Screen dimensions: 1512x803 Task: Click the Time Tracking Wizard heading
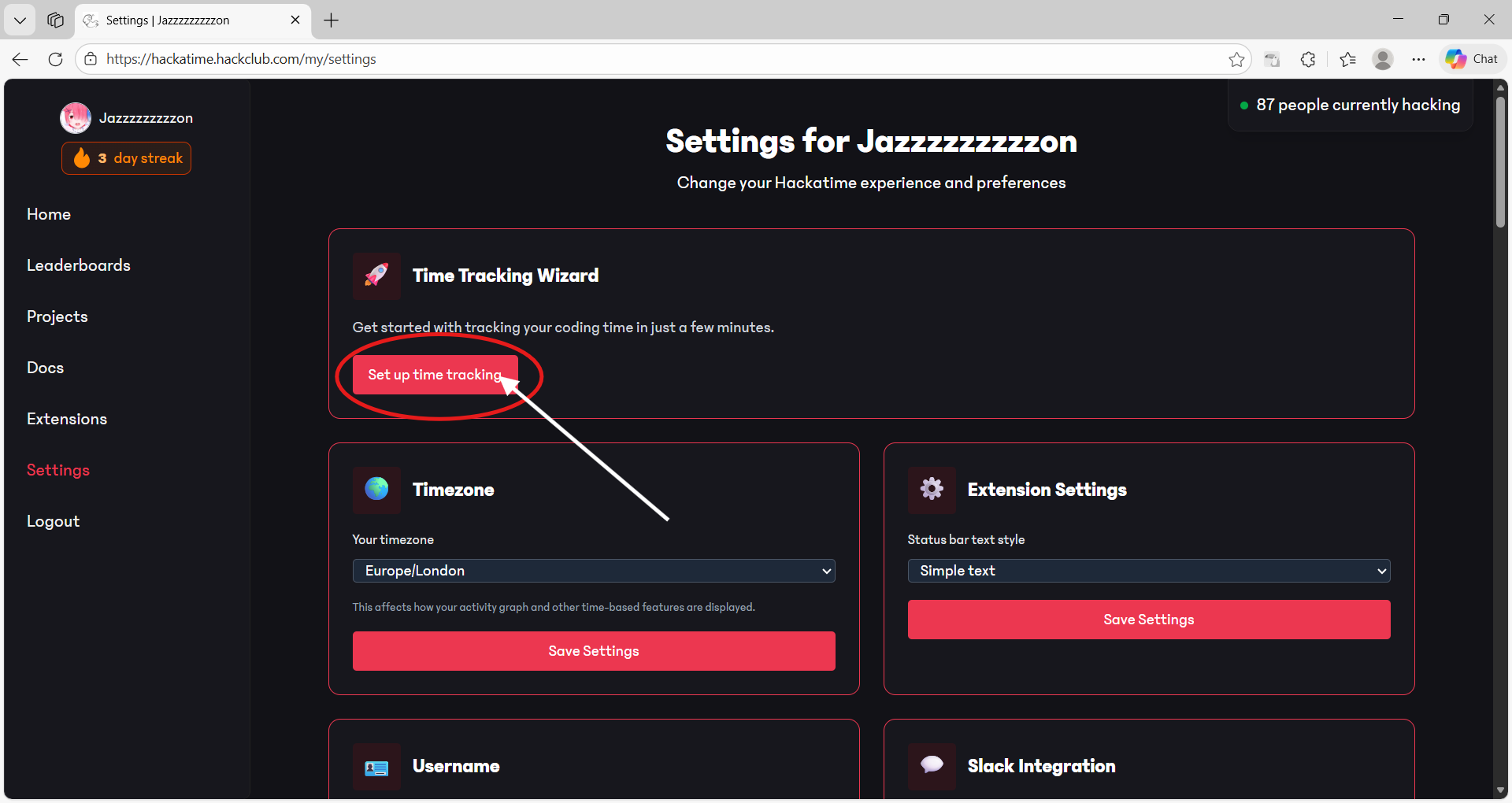click(x=506, y=276)
